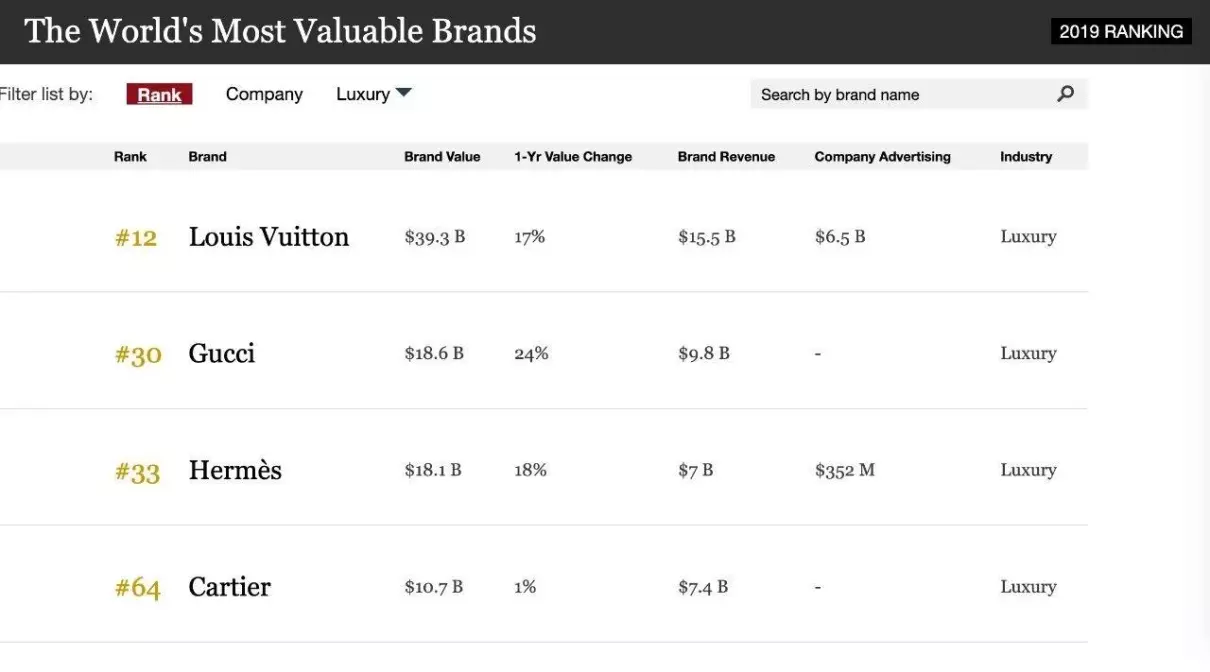Sort by the Industry column header

point(1026,157)
